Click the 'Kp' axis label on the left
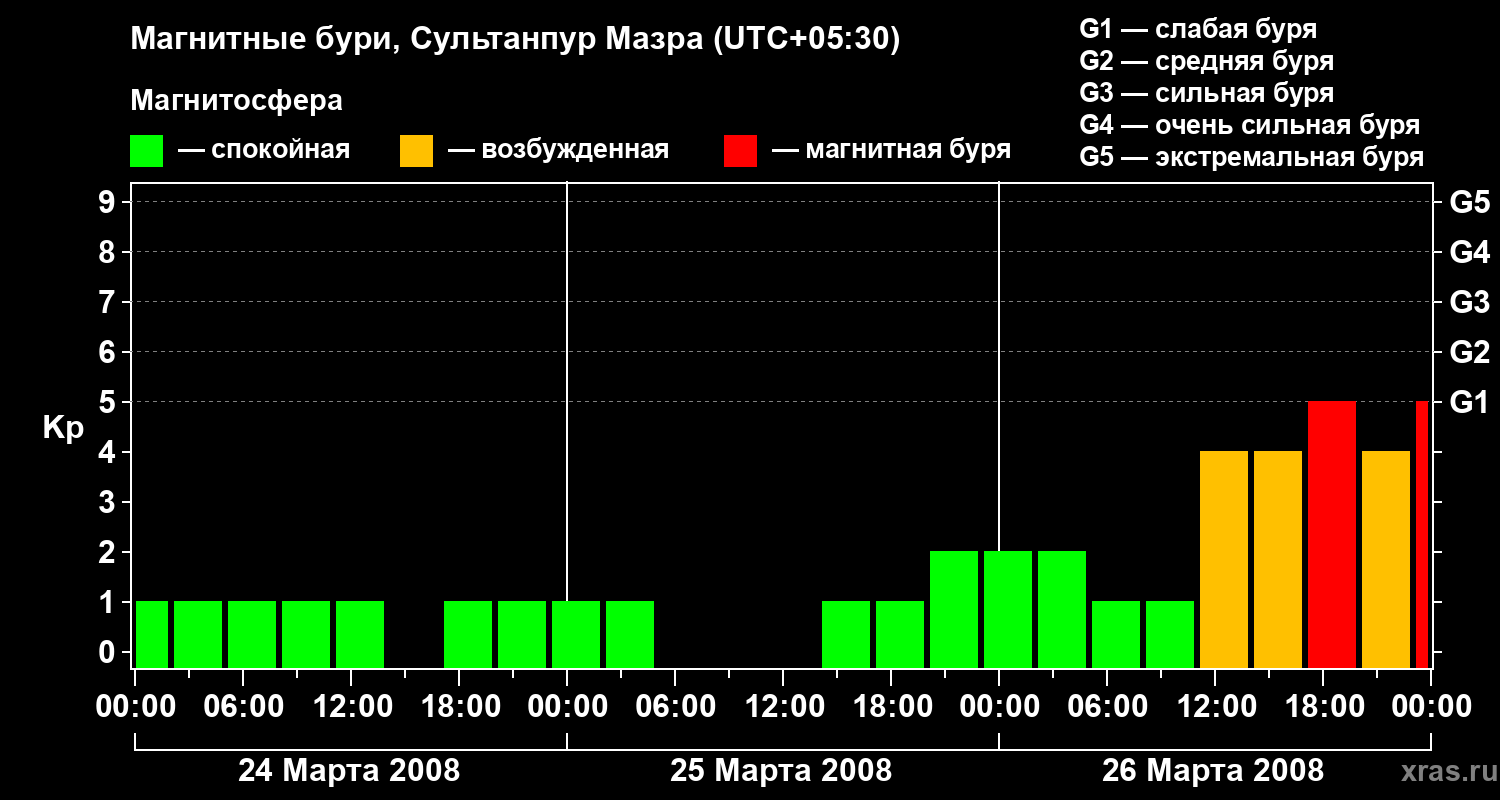Viewport: 1500px width, 800px height. tap(63, 428)
